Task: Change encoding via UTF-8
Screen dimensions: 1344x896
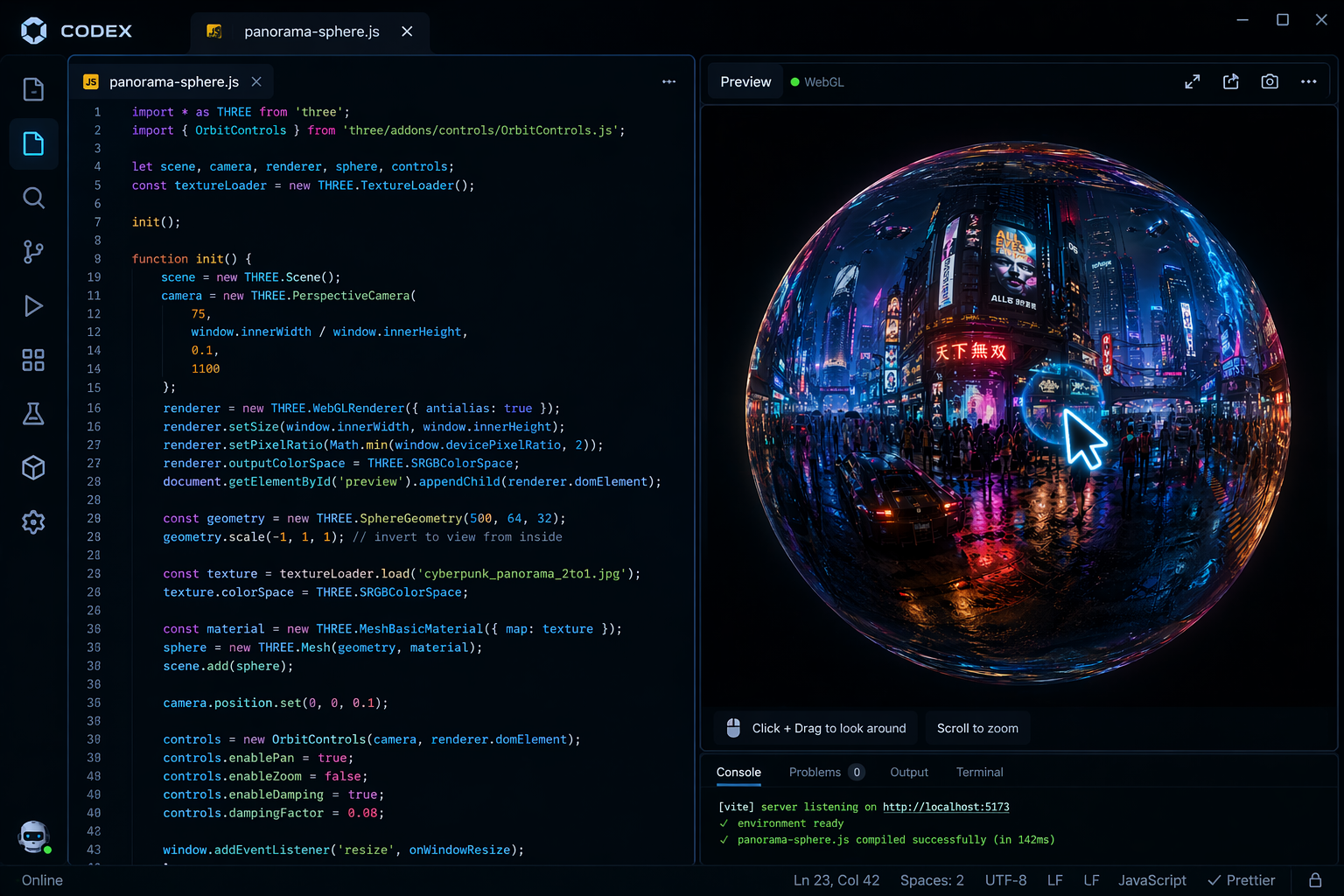Action: click(1005, 880)
